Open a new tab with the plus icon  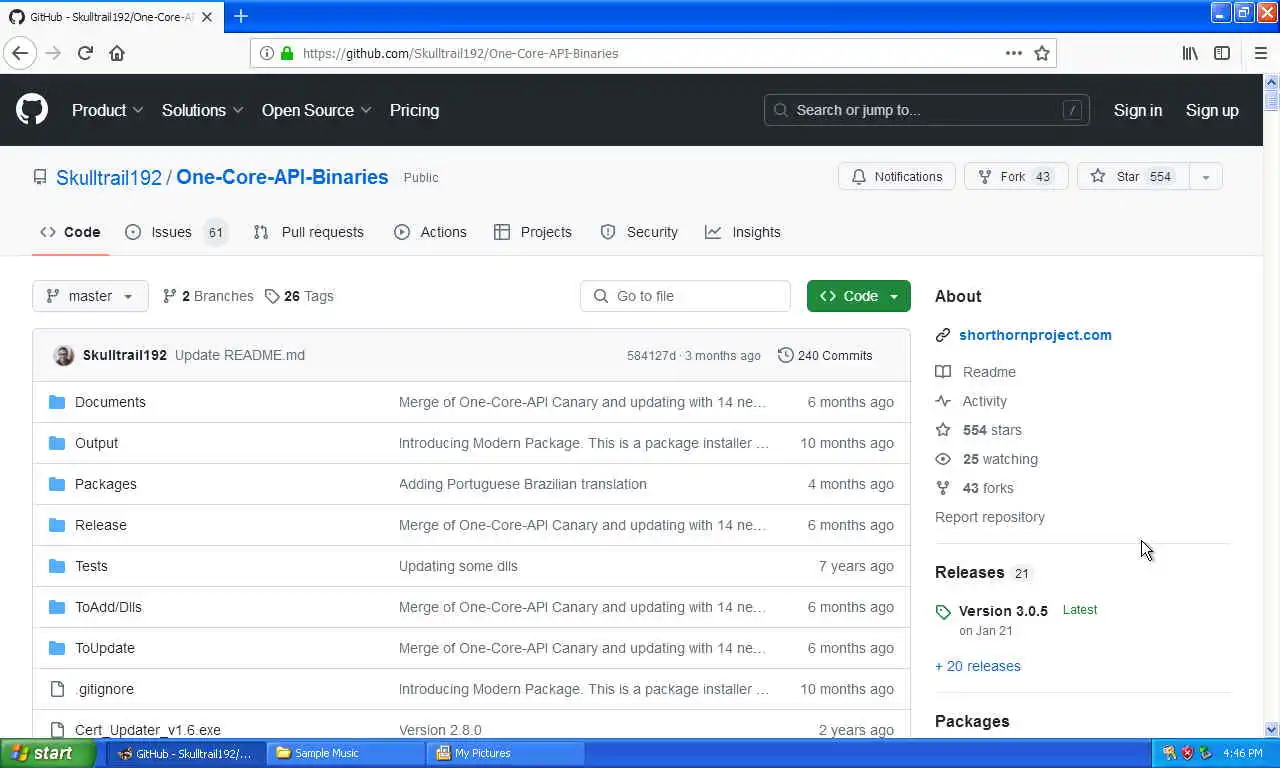(x=241, y=16)
